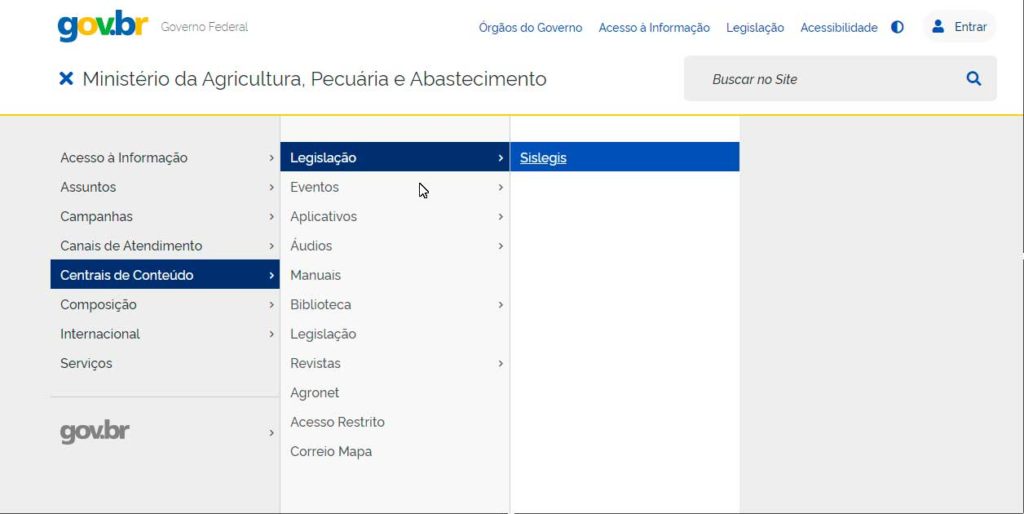Choose Serviços in the left menu
Image resolution: width=1024 pixels, height=514 pixels.
coord(165,364)
